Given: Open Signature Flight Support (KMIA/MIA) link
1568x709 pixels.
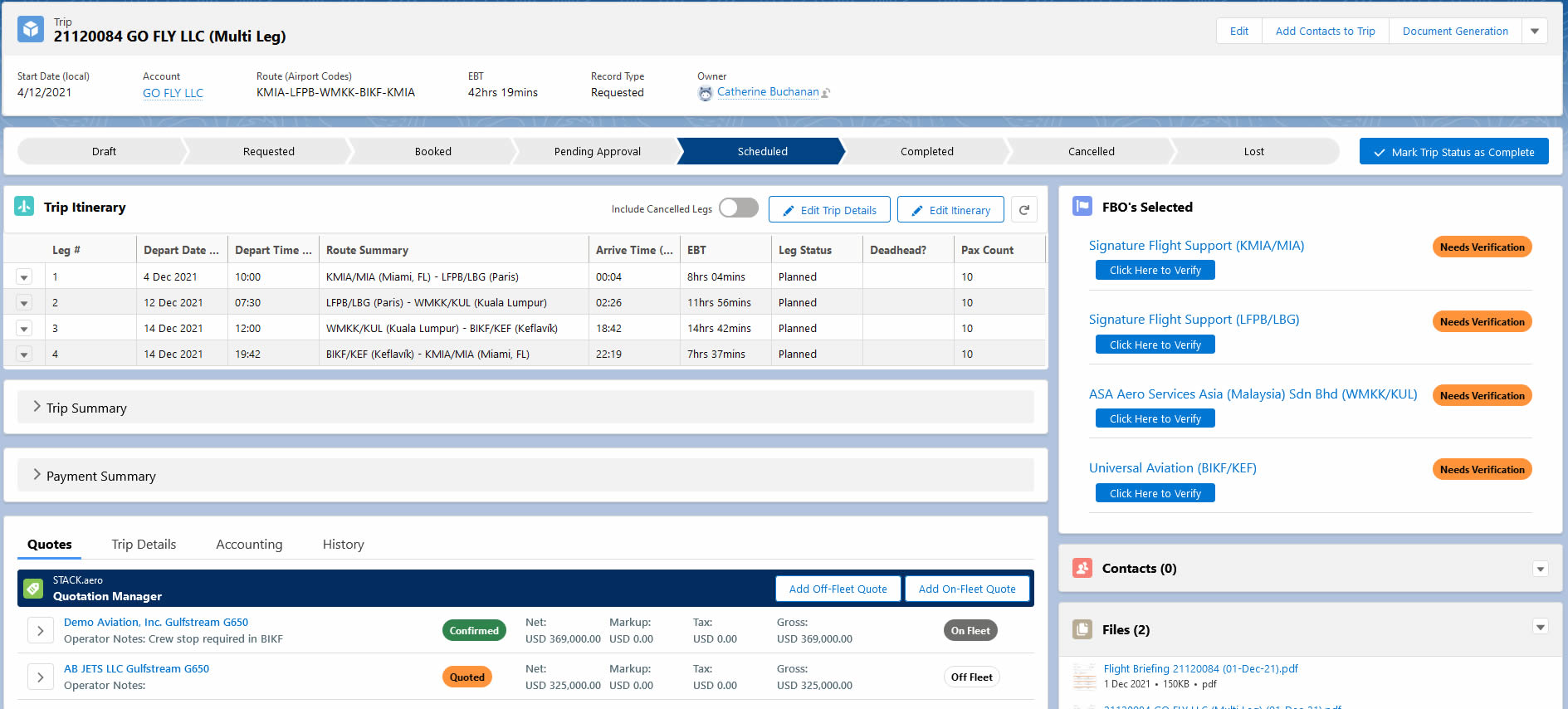Looking at the screenshot, I should point(1196,246).
